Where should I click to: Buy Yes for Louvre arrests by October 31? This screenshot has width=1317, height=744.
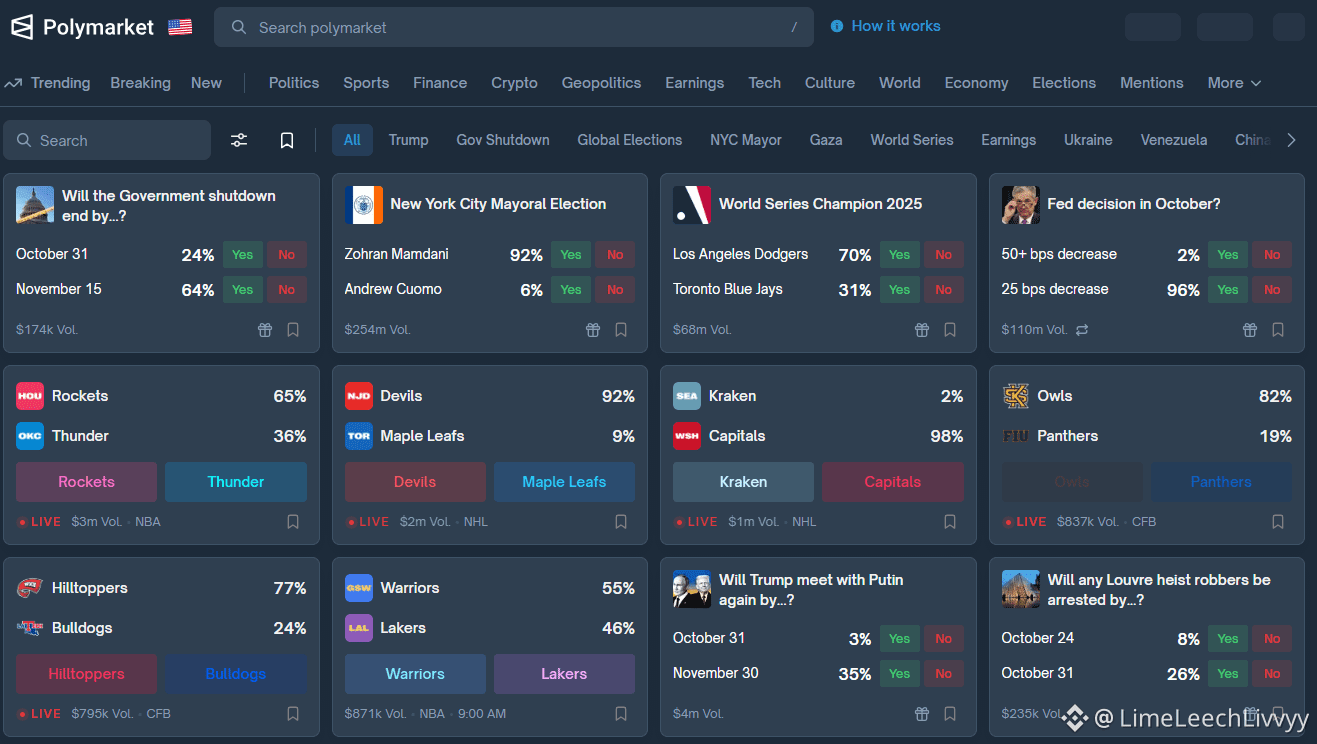(1228, 674)
